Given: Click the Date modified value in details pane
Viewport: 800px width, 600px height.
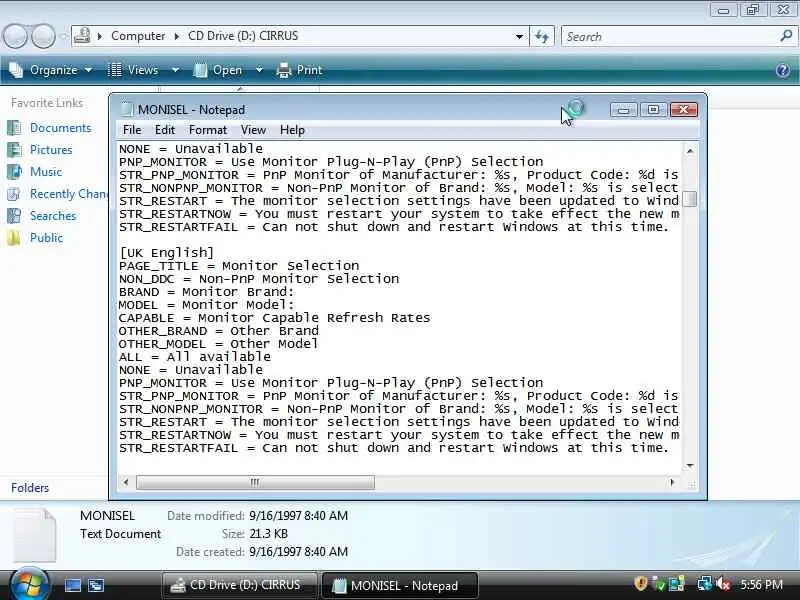Looking at the screenshot, I should coord(298,516).
